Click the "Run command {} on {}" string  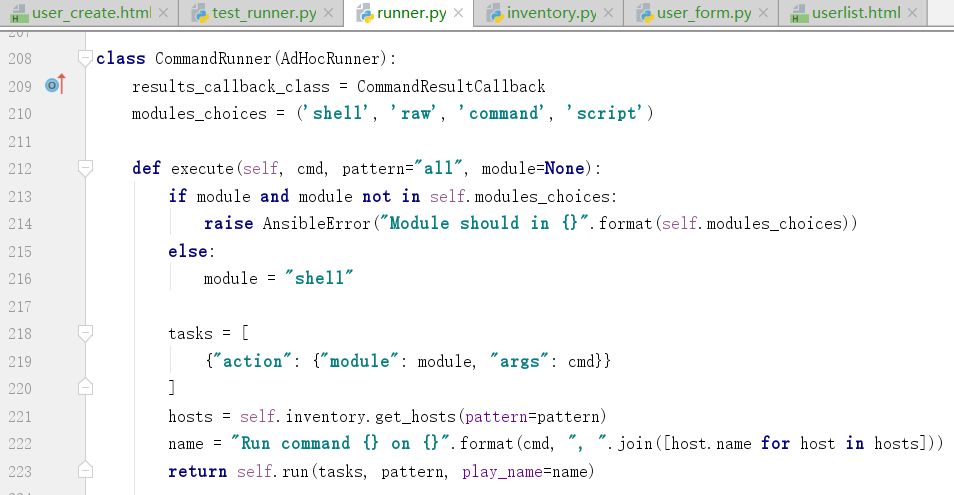(341, 443)
